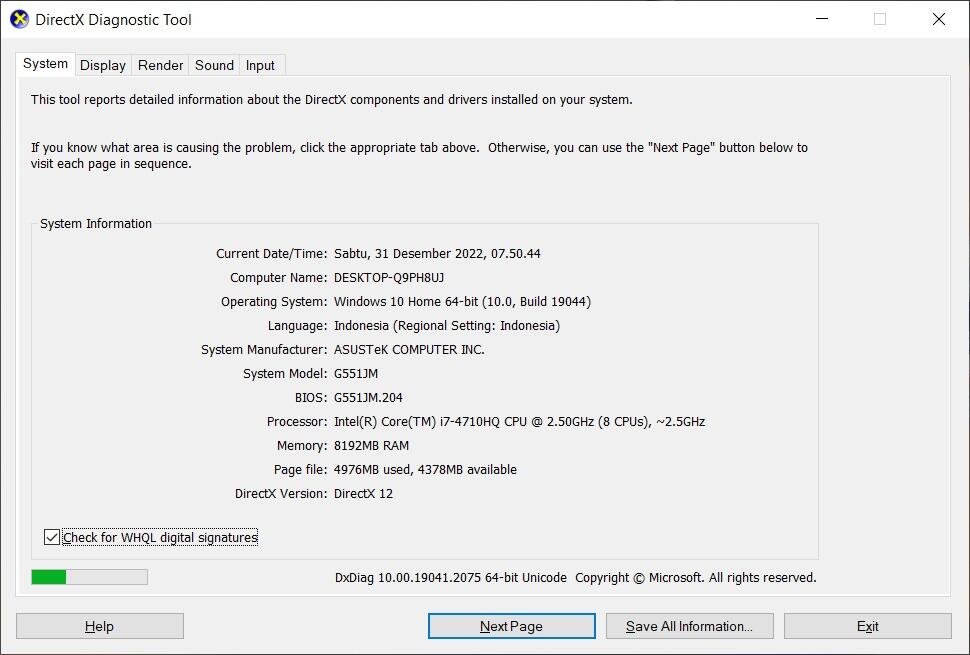
Task: Click the 'Current Date/Time:' label
Action: (272, 254)
